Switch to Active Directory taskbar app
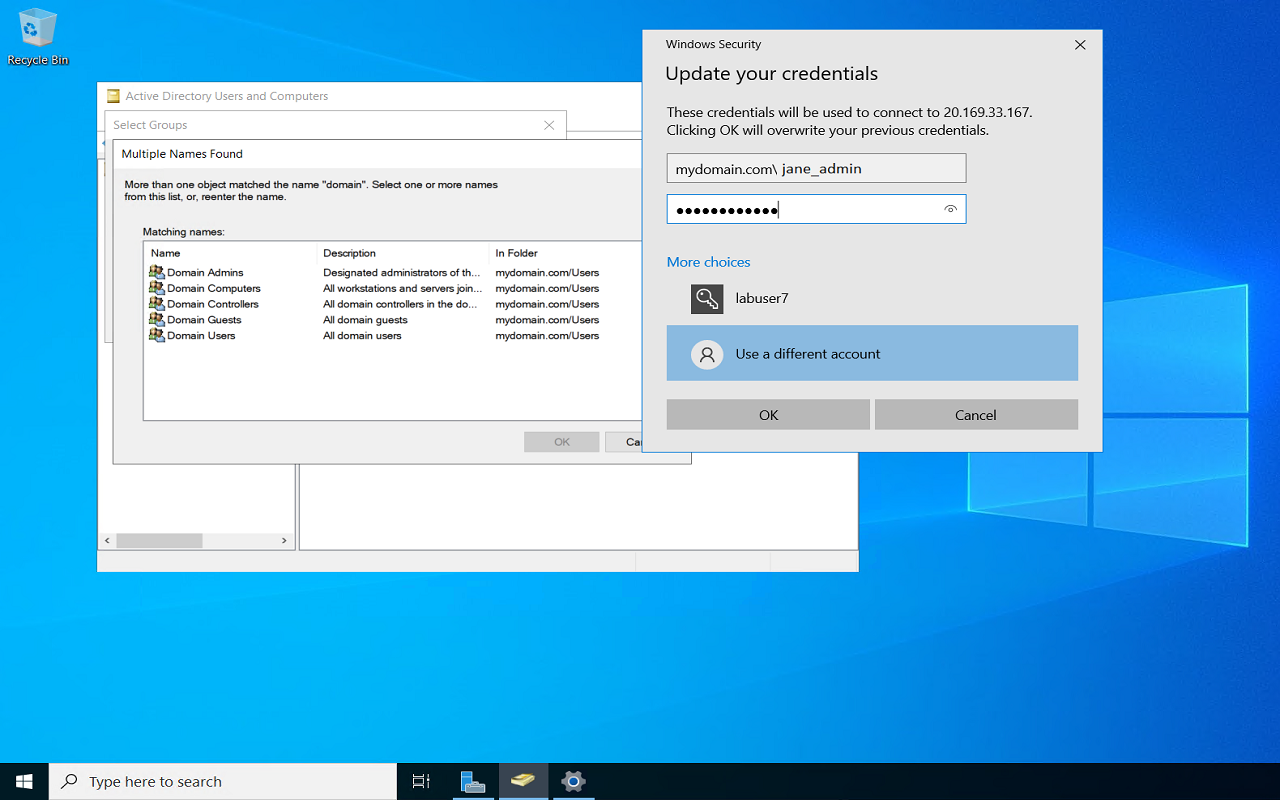The height and width of the screenshot is (800, 1280). (x=523, y=782)
